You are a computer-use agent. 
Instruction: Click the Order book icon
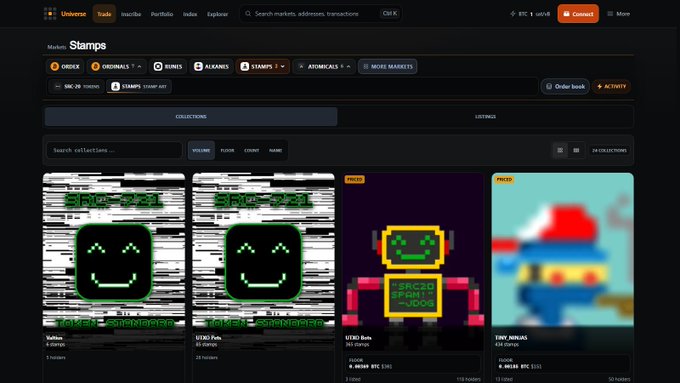(x=549, y=86)
